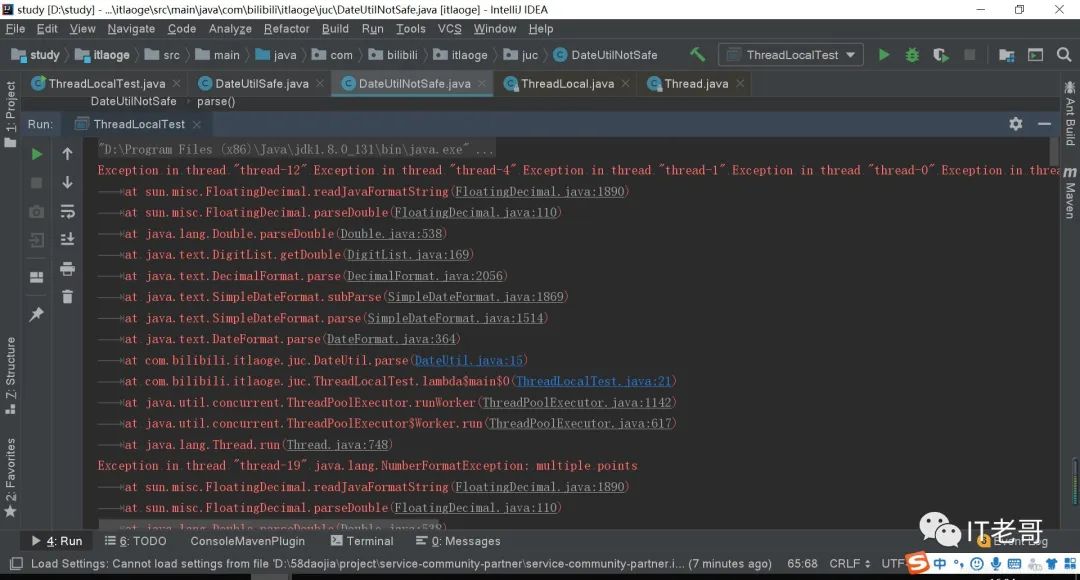Viewport: 1080px width, 580px height.
Task: Click the Stop process icon in the Run panel
Action: pyautogui.click(x=37, y=183)
